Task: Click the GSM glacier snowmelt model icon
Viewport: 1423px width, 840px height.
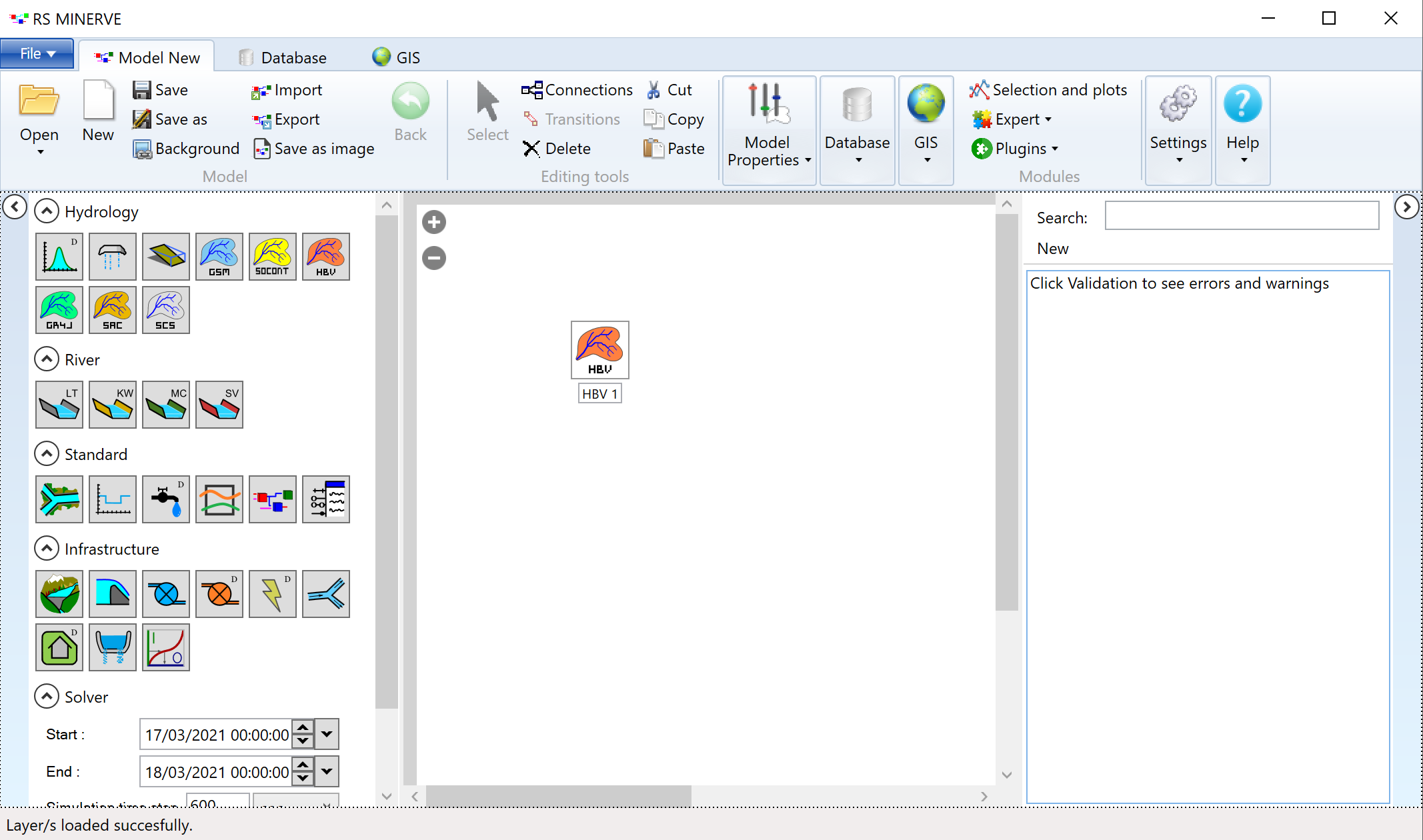Action: 219,256
